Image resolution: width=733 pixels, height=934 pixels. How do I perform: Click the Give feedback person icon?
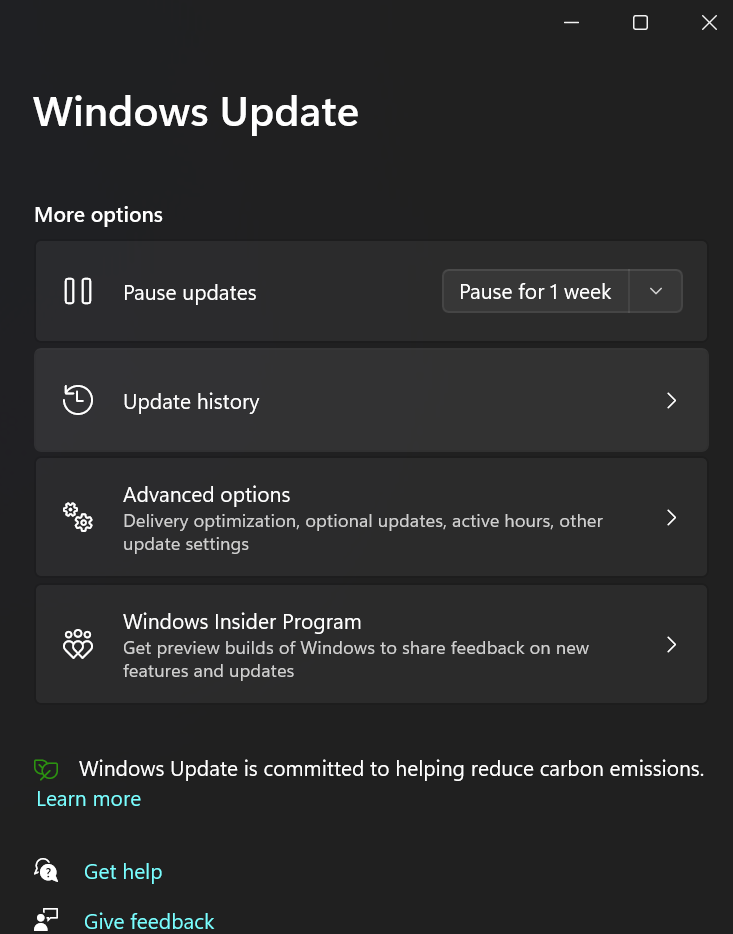(x=46, y=919)
